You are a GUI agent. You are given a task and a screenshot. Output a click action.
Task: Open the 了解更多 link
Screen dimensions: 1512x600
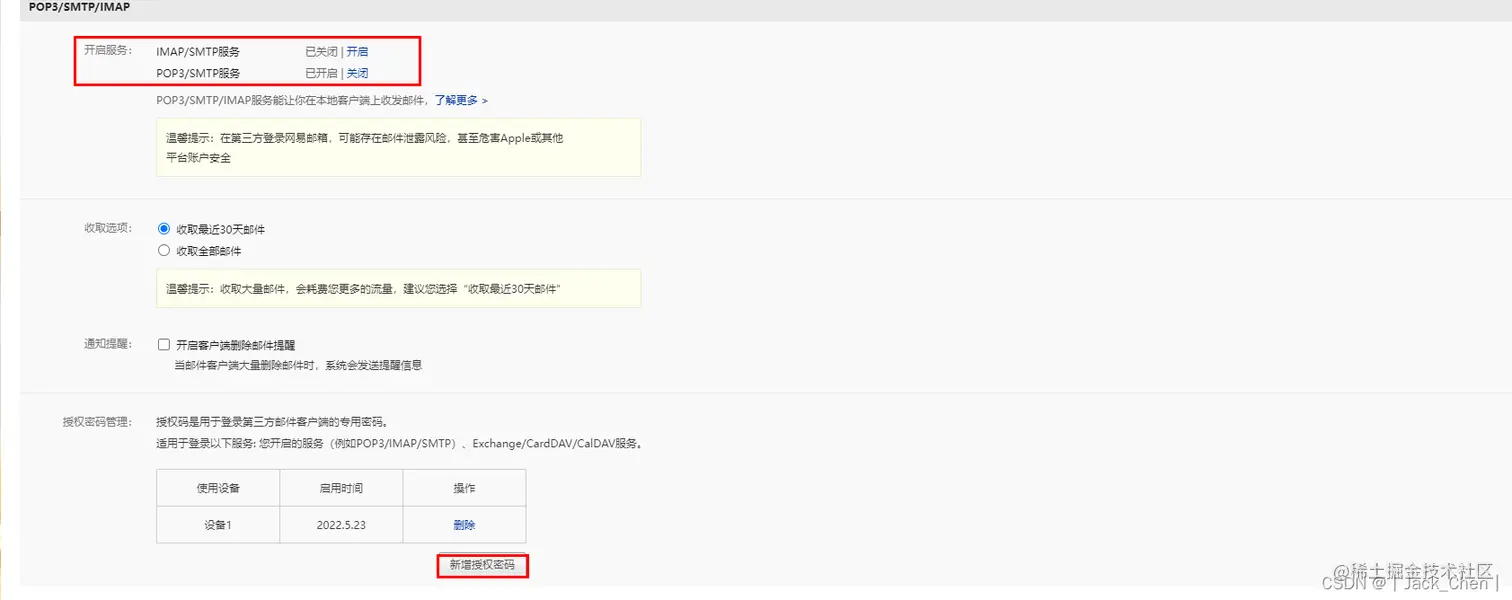pyautogui.click(x=461, y=100)
